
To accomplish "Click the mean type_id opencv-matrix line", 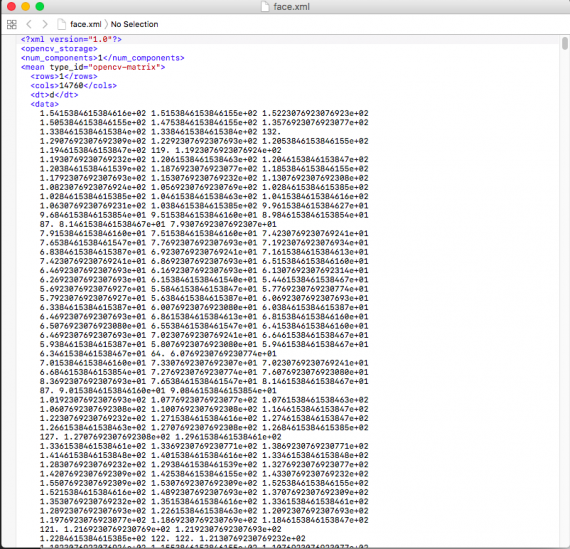I will coord(93,67).
